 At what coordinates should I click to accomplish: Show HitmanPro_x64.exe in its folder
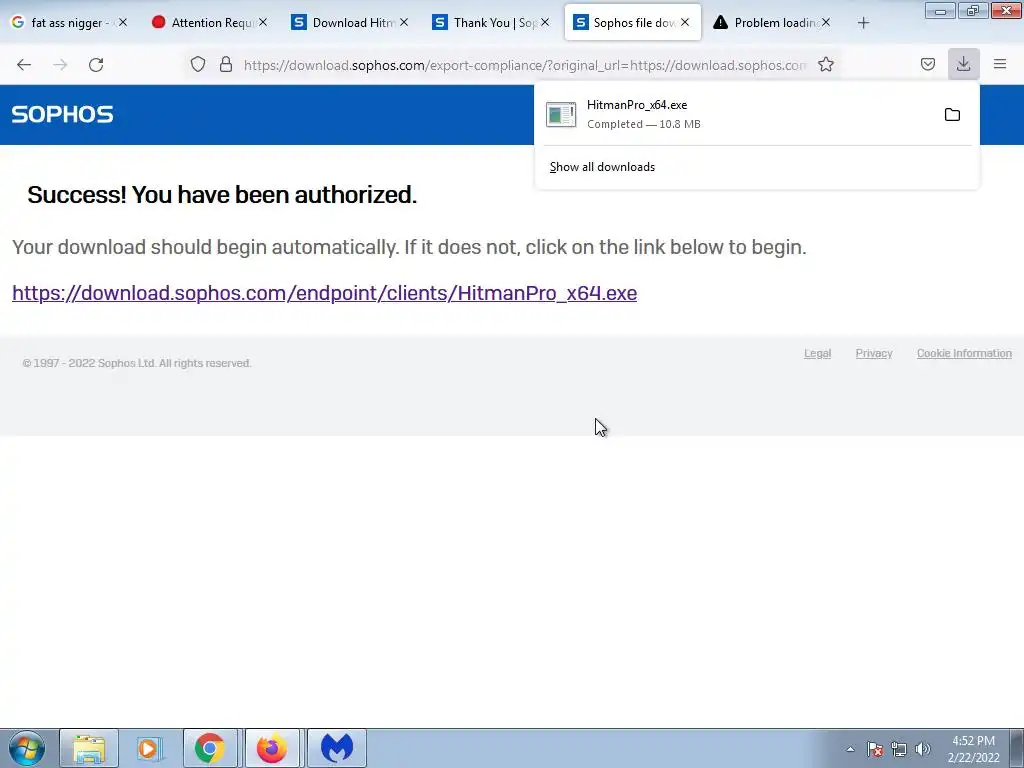click(x=952, y=115)
